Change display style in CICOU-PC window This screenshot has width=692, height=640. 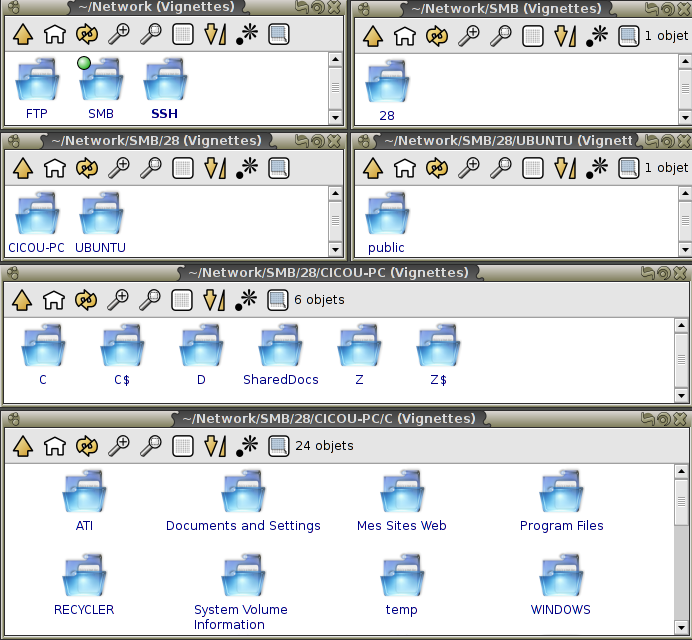pos(182,300)
